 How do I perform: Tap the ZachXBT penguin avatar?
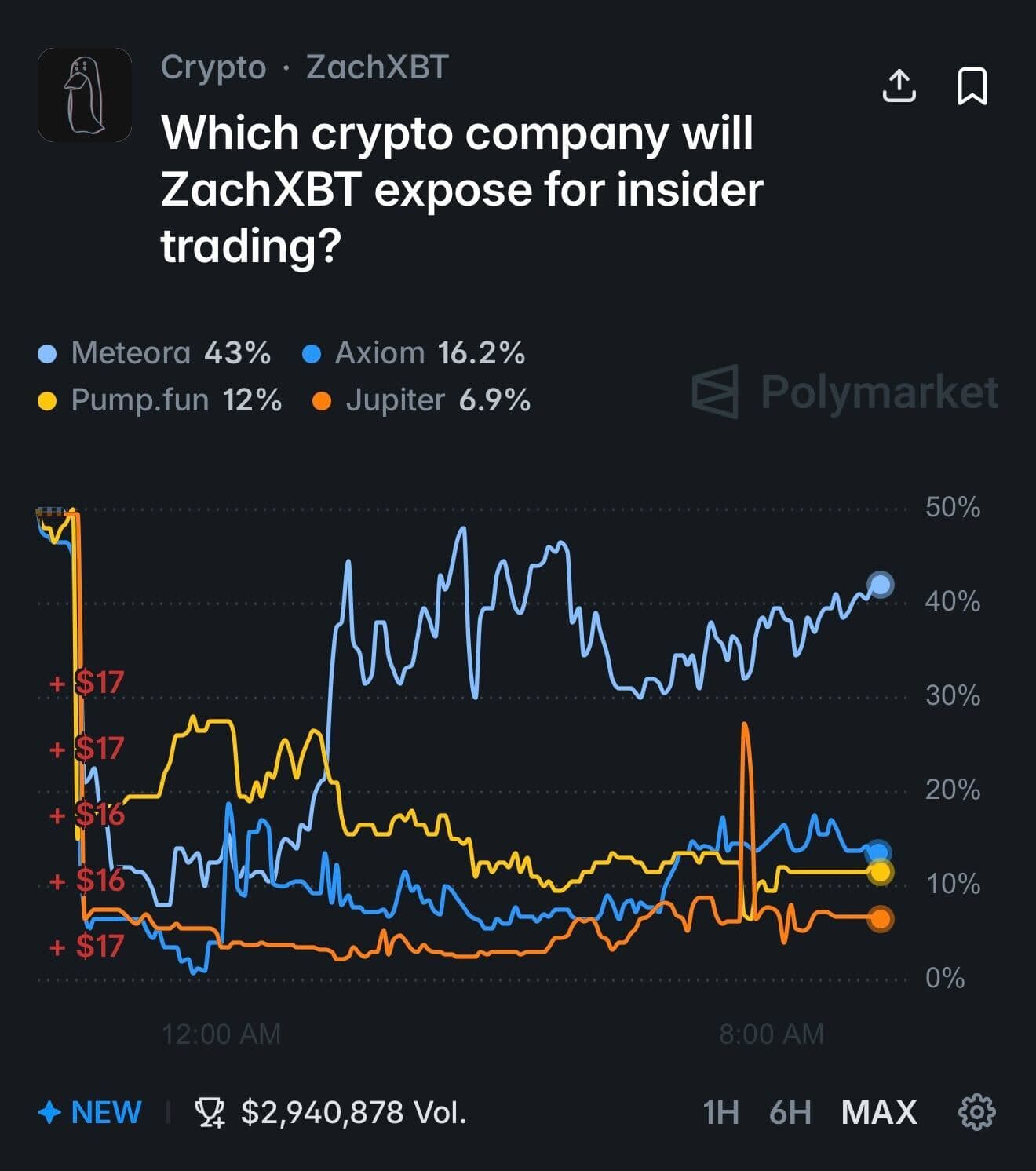[85, 95]
